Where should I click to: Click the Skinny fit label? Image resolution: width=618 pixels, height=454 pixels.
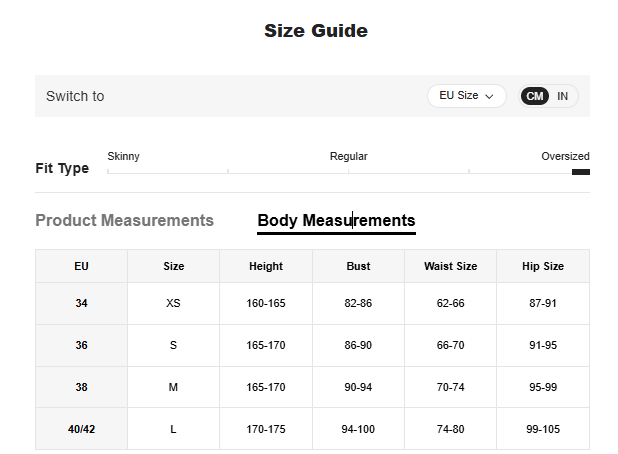click(x=123, y=156)
